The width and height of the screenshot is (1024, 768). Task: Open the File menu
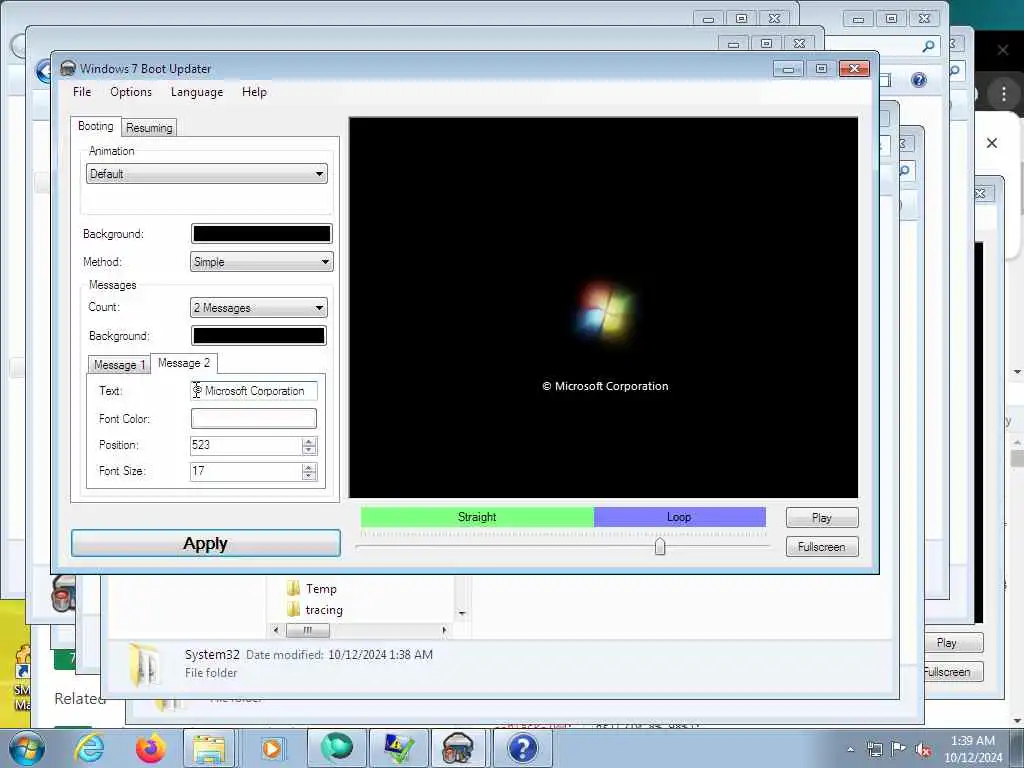(82, 92)
